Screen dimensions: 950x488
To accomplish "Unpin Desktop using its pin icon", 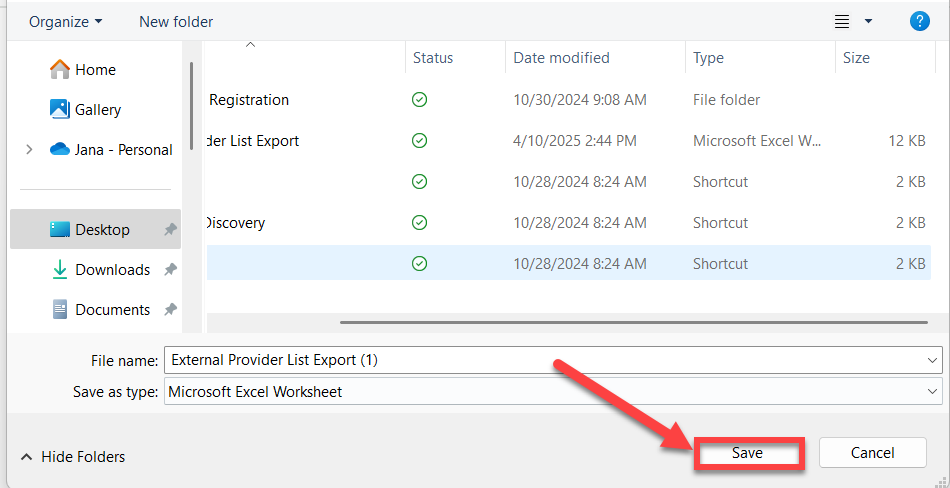I will coord(170,230).
